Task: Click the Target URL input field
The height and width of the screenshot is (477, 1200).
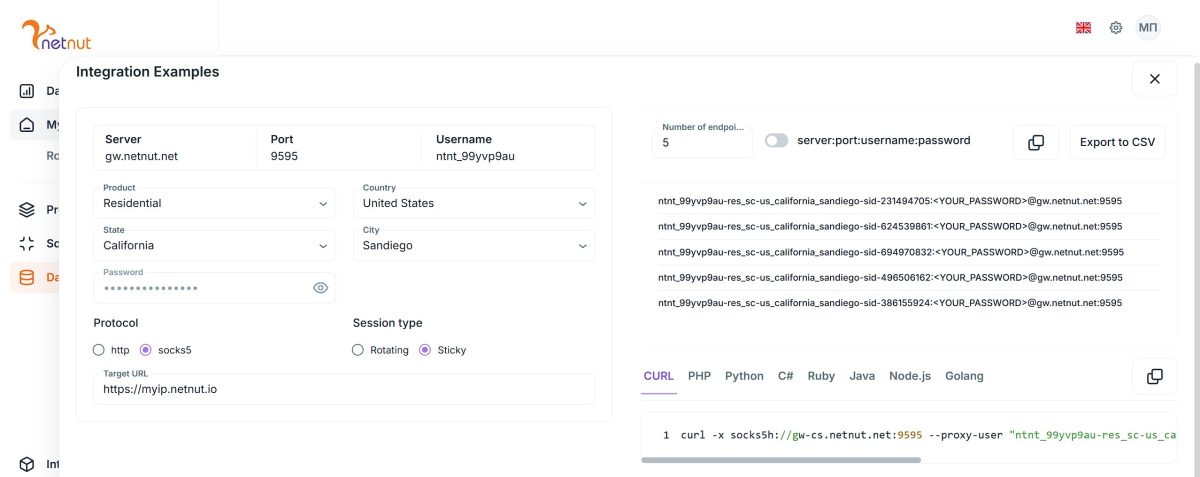Action: 344,389
